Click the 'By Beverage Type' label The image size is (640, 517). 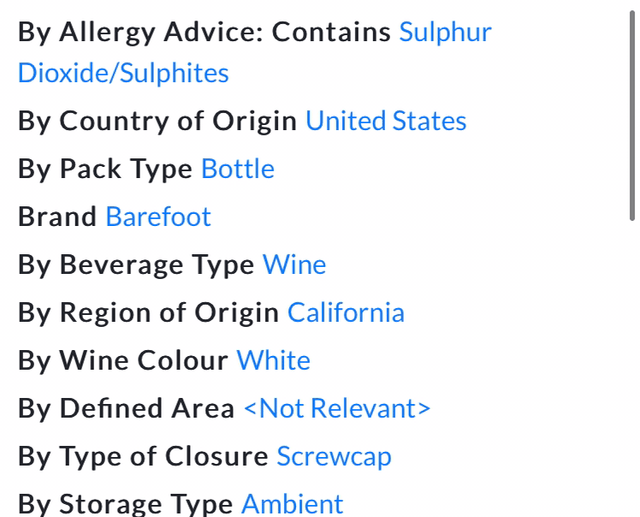[136, 265]
